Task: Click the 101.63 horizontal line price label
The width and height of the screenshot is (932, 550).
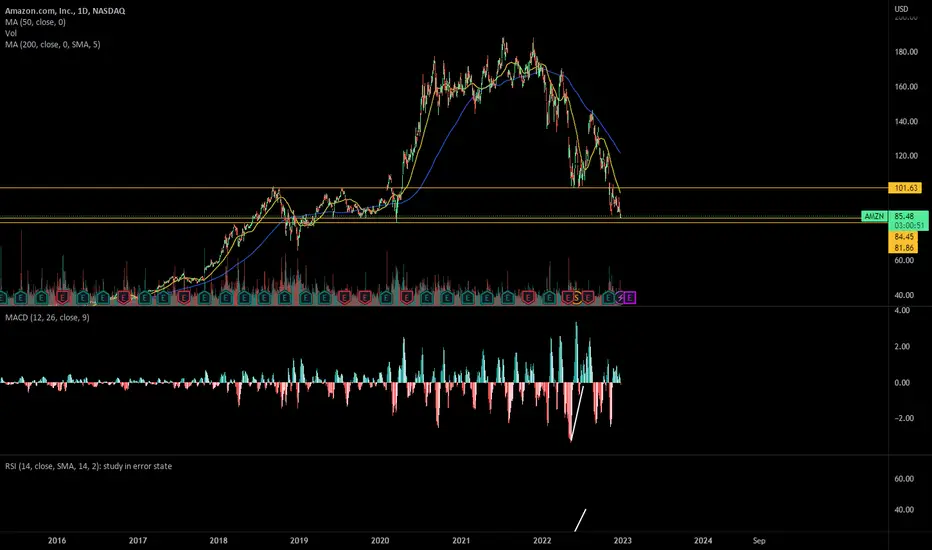Action: pyautogui.click(x=905, y=188)
